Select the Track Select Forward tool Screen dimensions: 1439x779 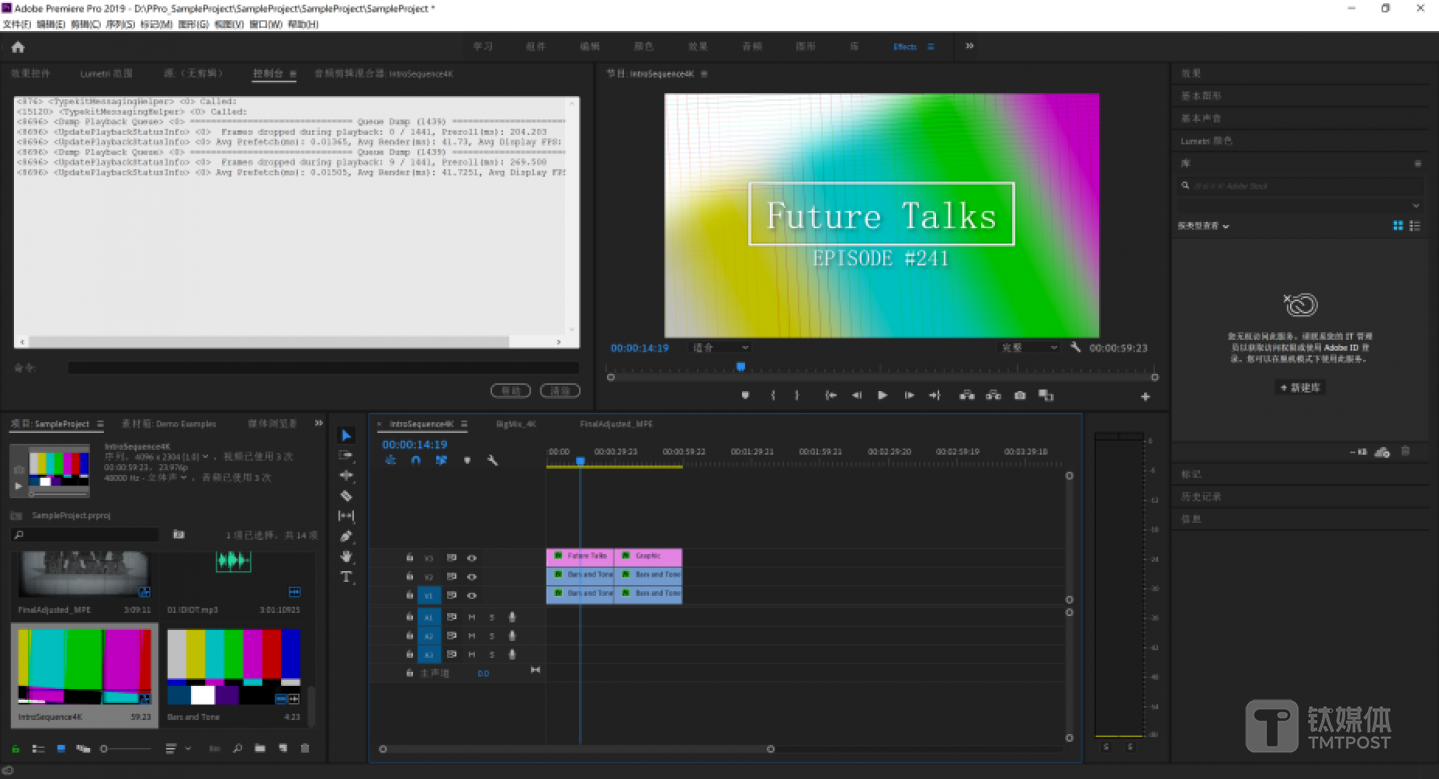(346, 455)
